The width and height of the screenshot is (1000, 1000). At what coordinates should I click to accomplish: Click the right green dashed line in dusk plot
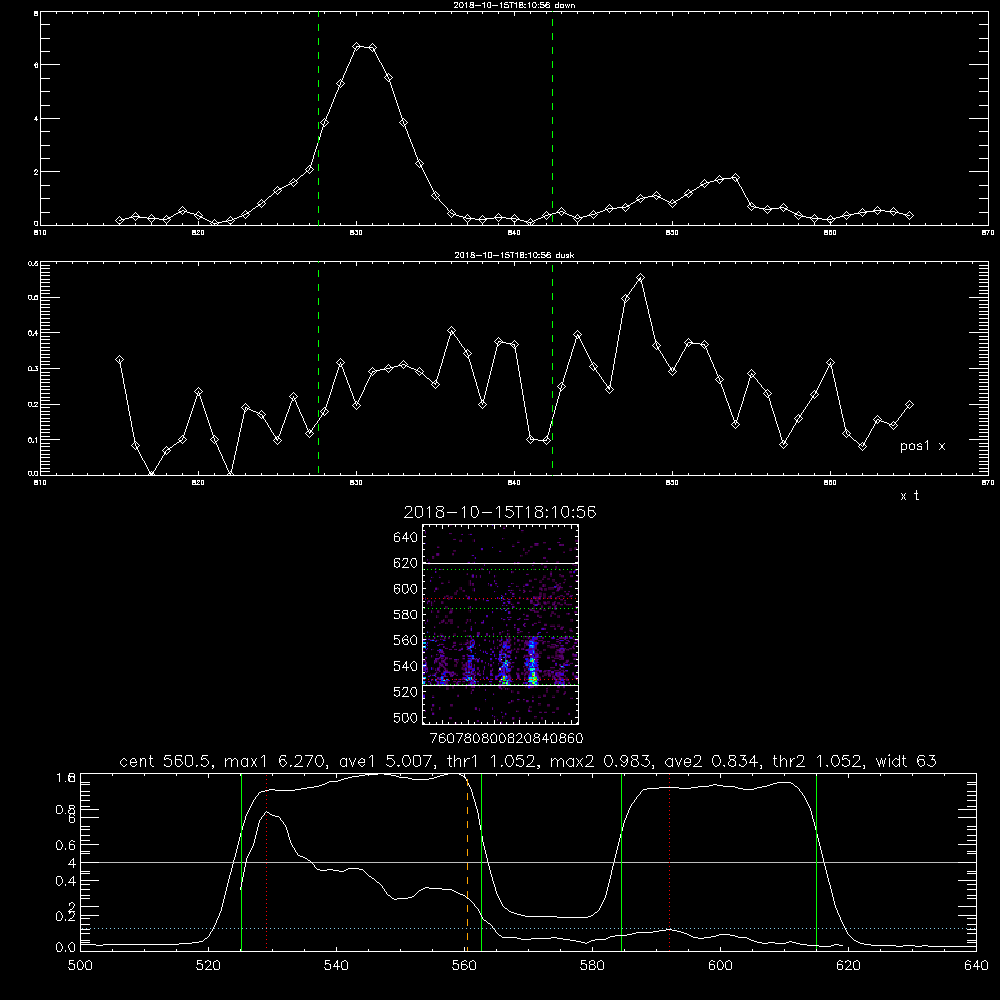(x=552, y=369)
